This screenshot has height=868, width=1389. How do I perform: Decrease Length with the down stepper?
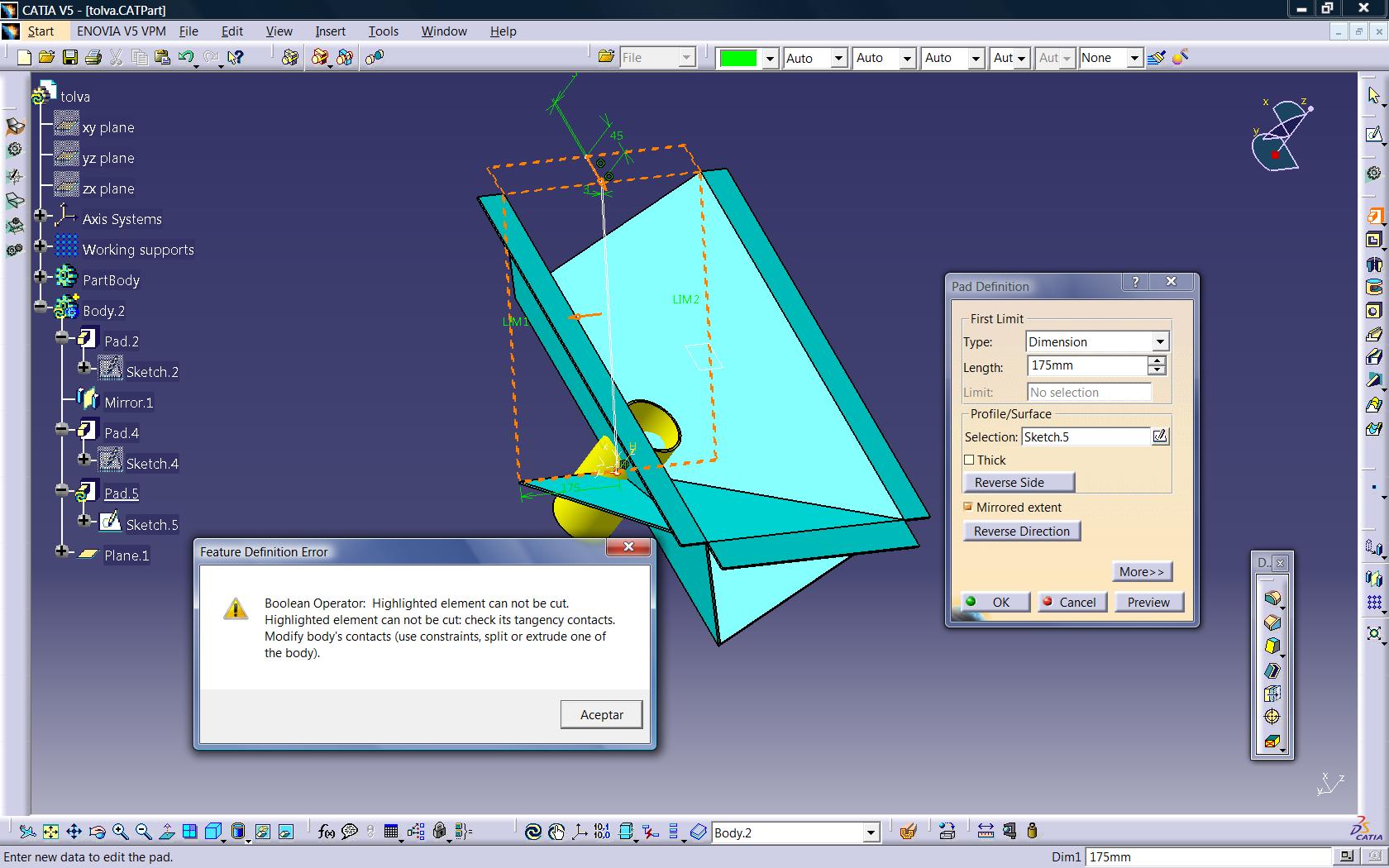(1157, 370)
